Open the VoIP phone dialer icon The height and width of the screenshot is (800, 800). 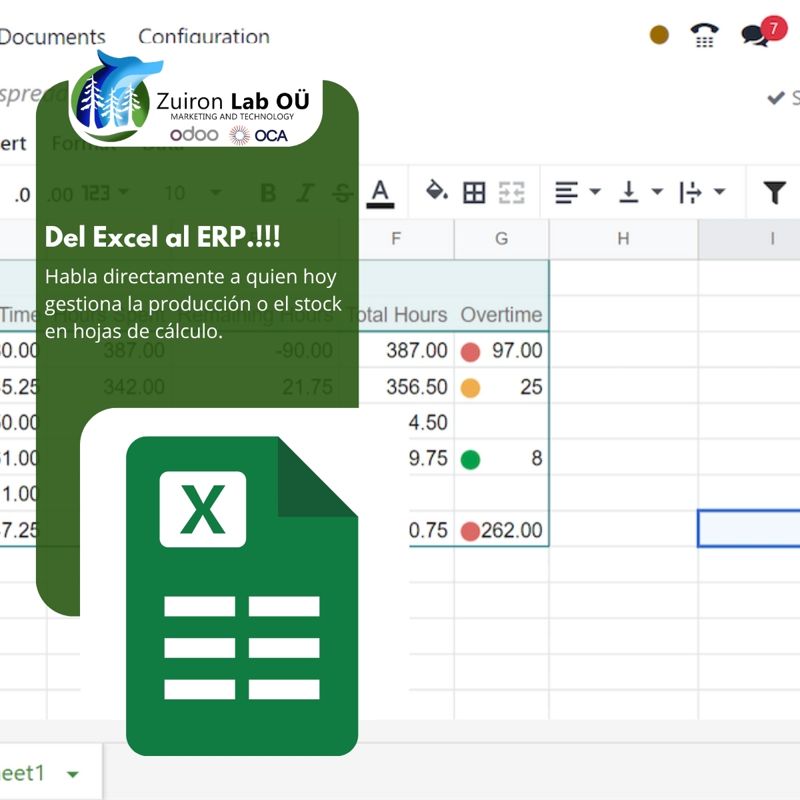pos(704,35)
